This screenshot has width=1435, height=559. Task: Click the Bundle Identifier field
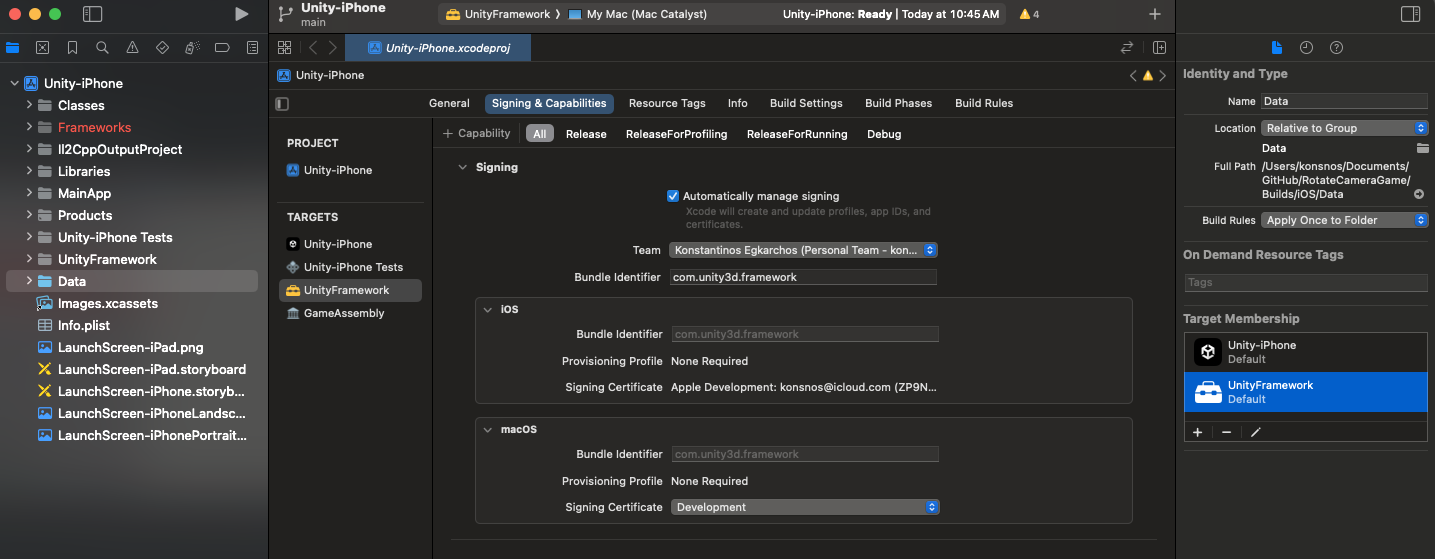tap(803, 277)
